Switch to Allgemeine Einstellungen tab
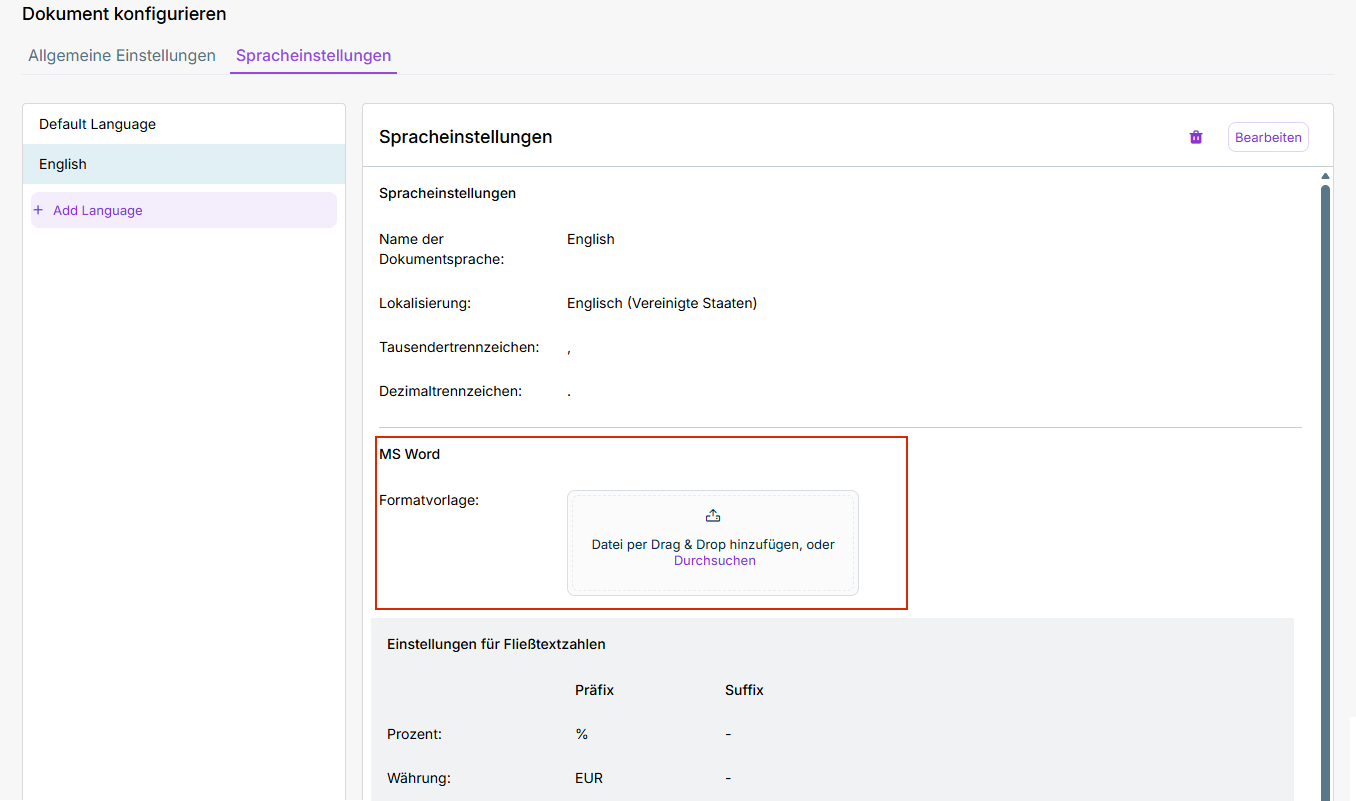Screen dimensions: 1356x801 point(122,56)
